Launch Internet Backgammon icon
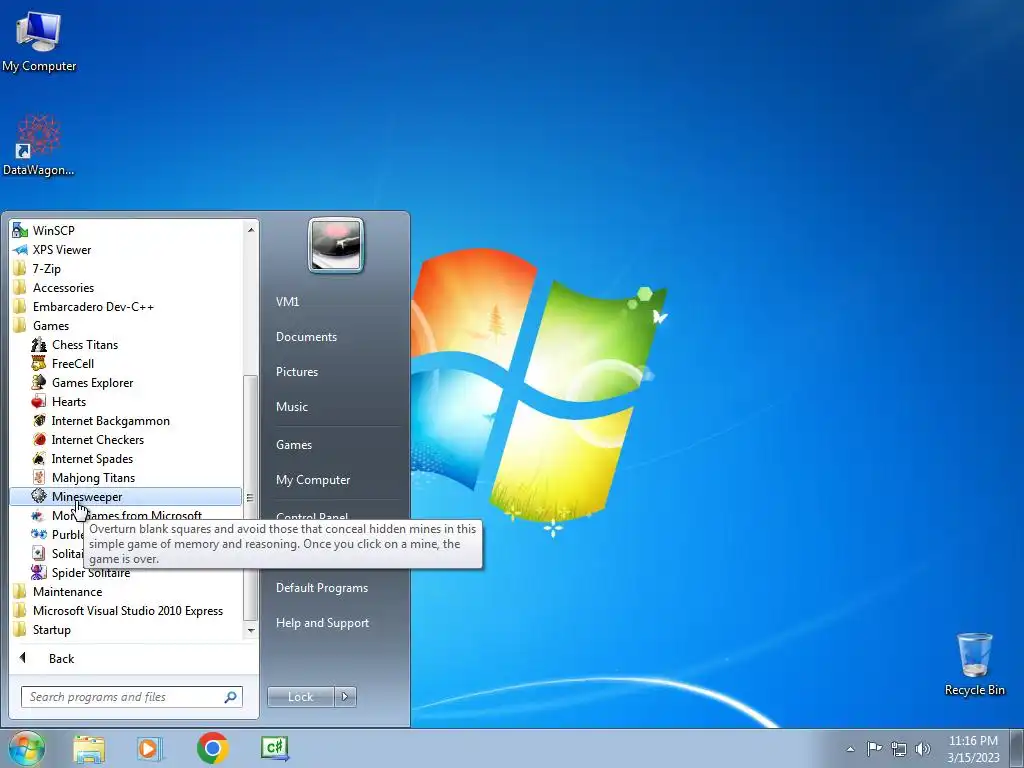 [x=39, y=421]
